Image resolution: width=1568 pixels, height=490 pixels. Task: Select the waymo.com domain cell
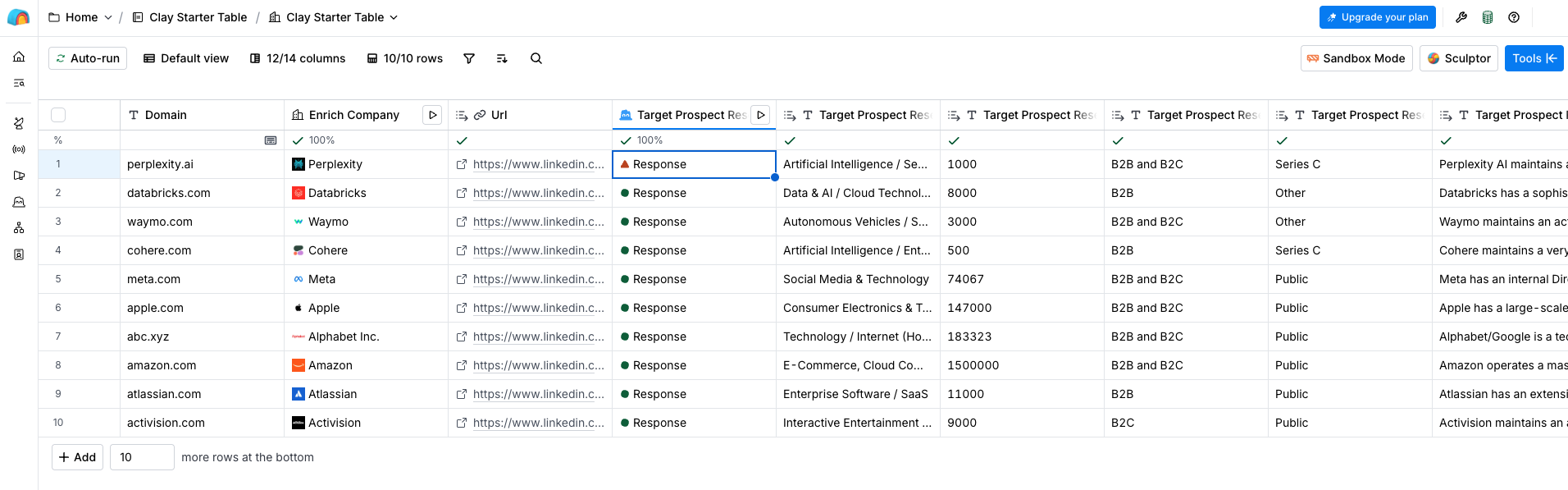pyautogui.click(x=202, y=222)
